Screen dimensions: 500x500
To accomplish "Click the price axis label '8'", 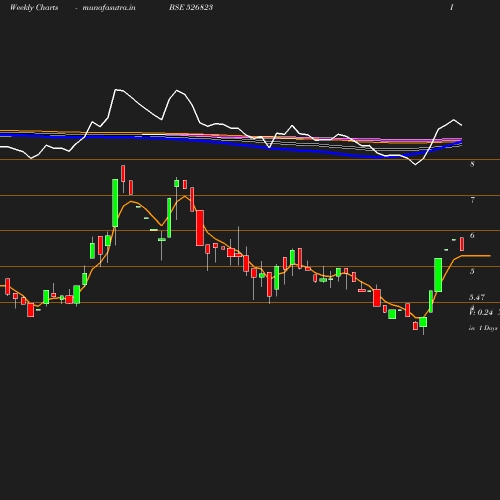I will point(472,164).
